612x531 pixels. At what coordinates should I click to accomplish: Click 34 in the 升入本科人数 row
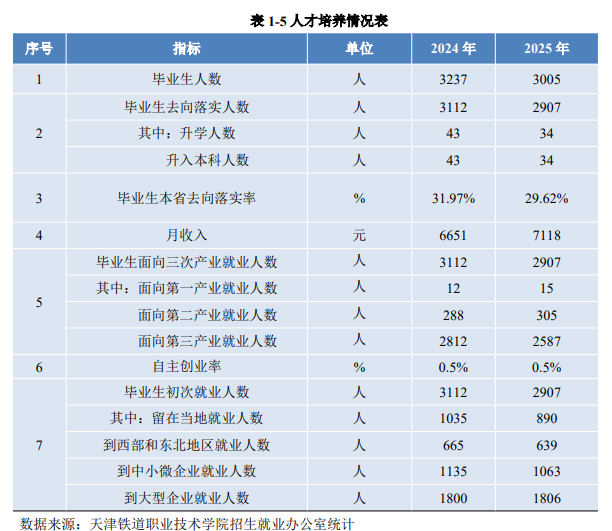click(546, 160)
